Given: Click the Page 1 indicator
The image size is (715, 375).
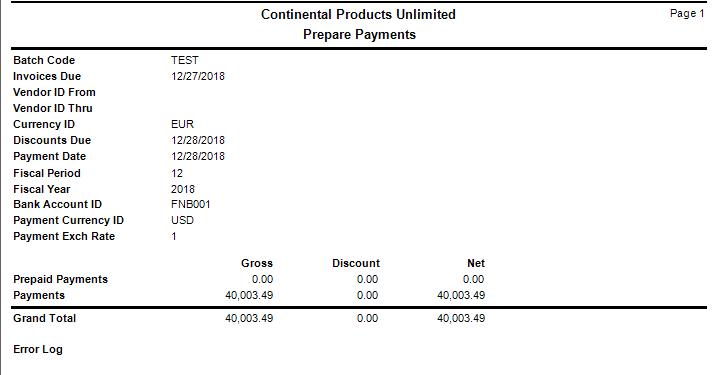Looking at the screenshot, I should click(x=687, y=14).
